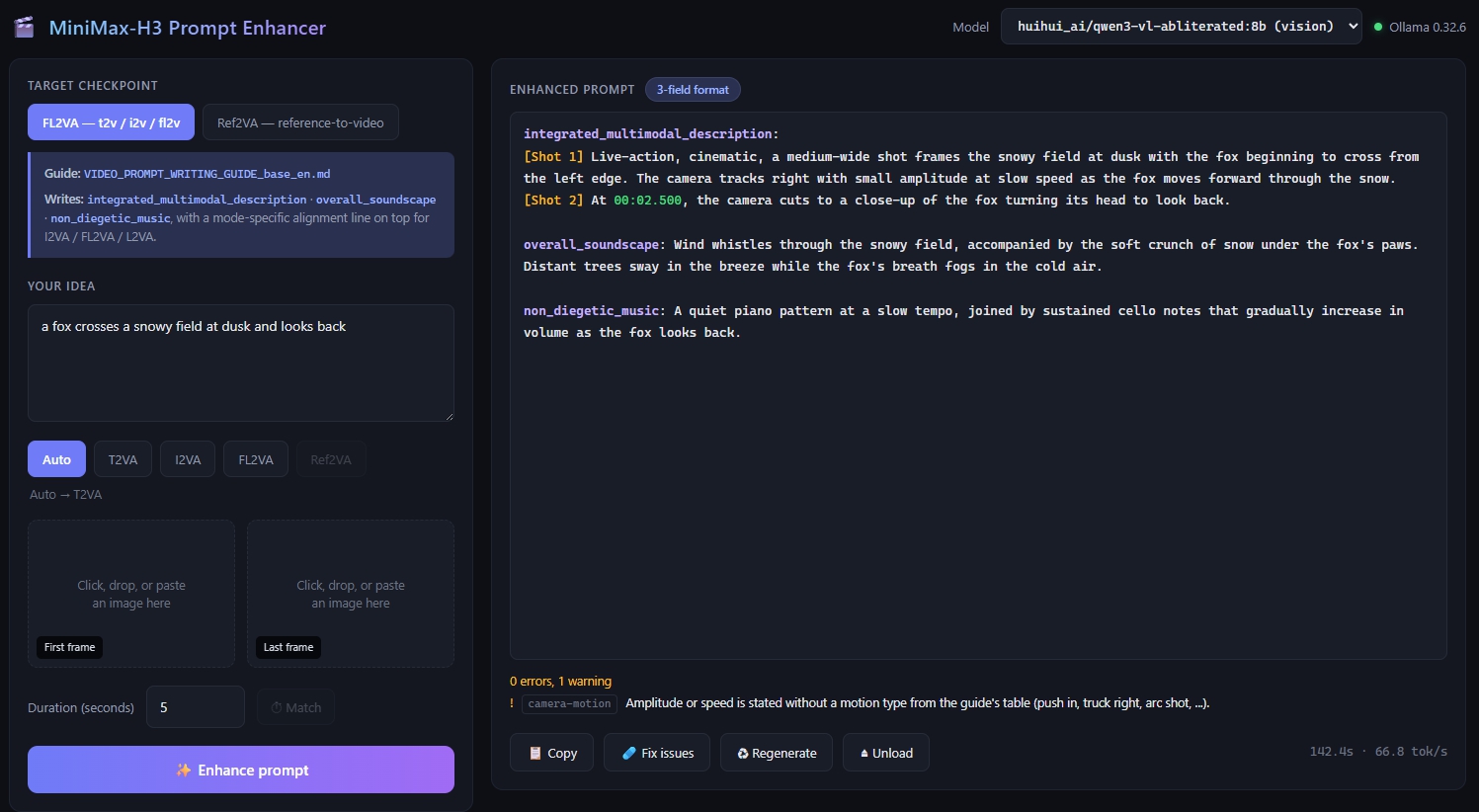This screenshot has height=812, width=1479.
Task: Click the 3-field format badge
Action: [693, 89]
